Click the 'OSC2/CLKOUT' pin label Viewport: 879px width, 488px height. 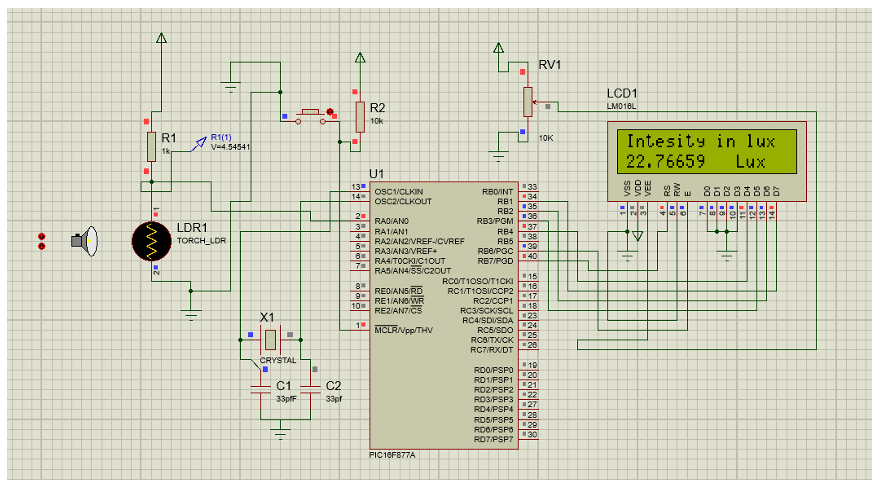click(403, 202)
